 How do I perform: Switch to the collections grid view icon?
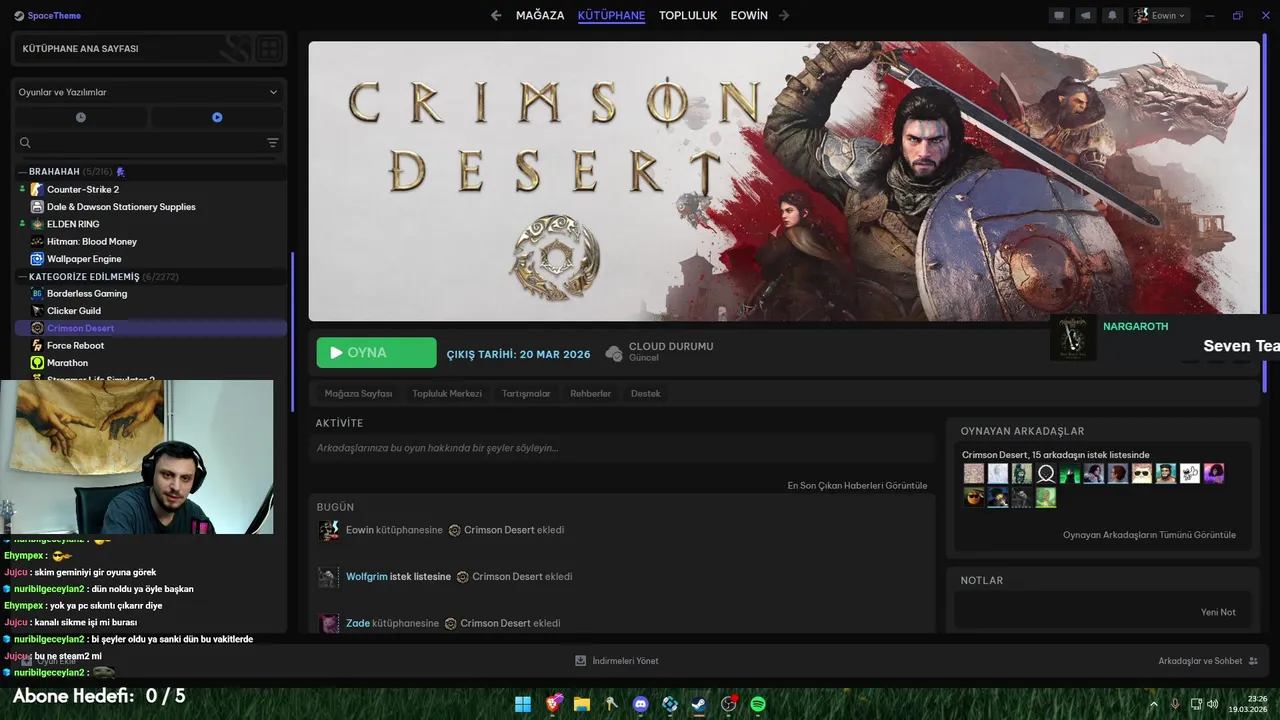click(269, 48)
